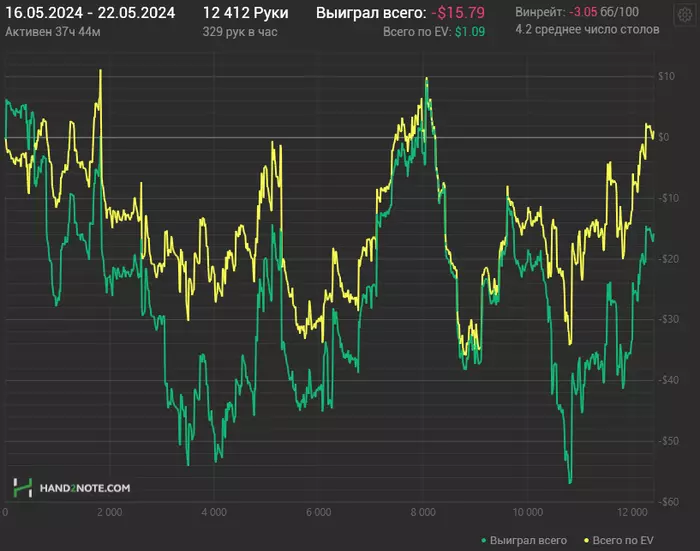This screenshot has height=551, width=700.
Task: Click the yellow legend dot for Всего по EV
Action: point(587,541)
